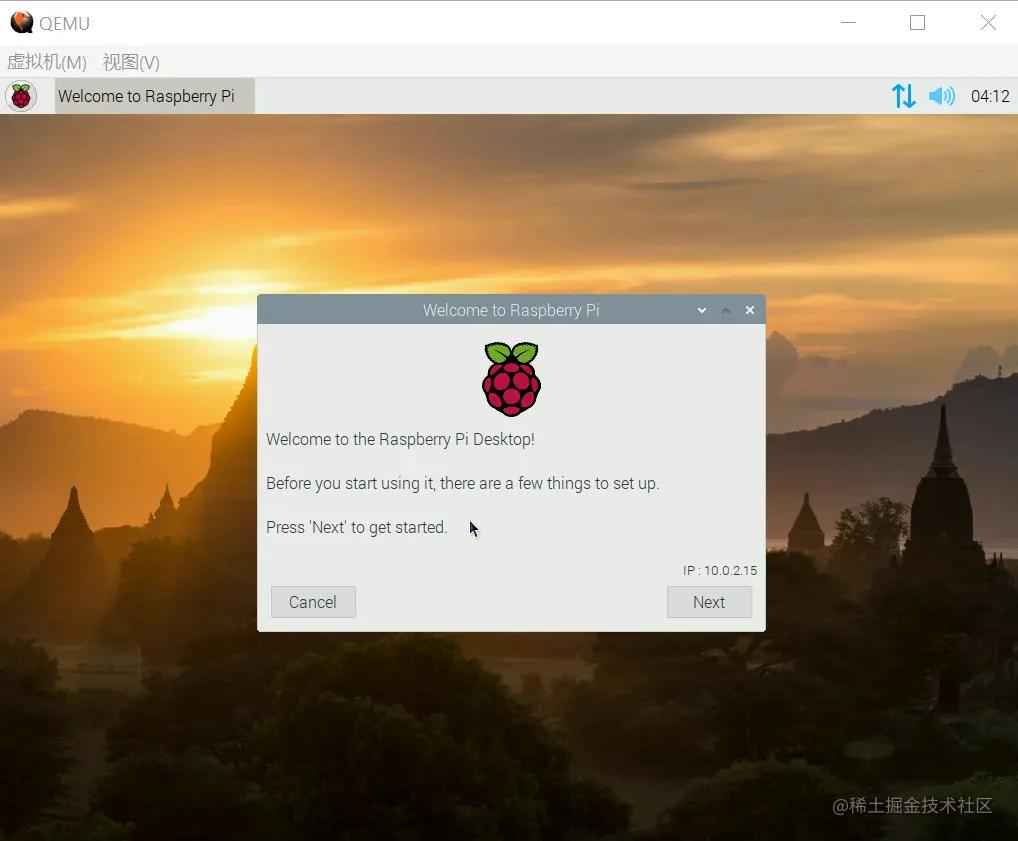
Task: Click 'Welcome to the Raspberry Pi Desktop!' text
Action: click(x=401, y=440)
